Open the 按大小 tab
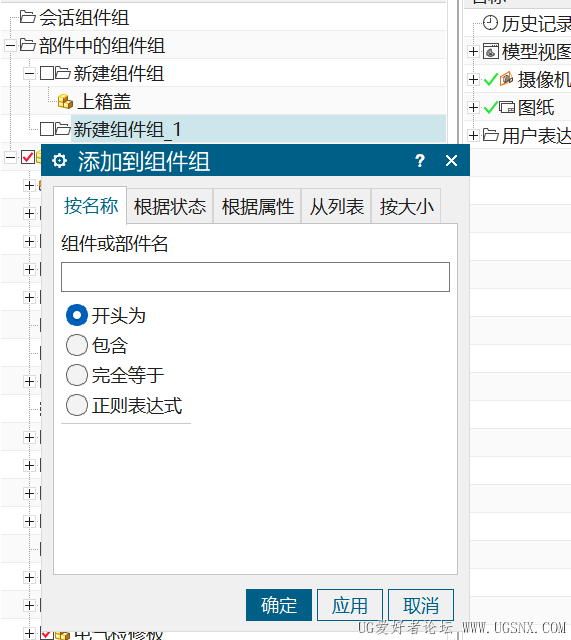The image size is (571, 640). pyautogui.click(x=406, y=207)
